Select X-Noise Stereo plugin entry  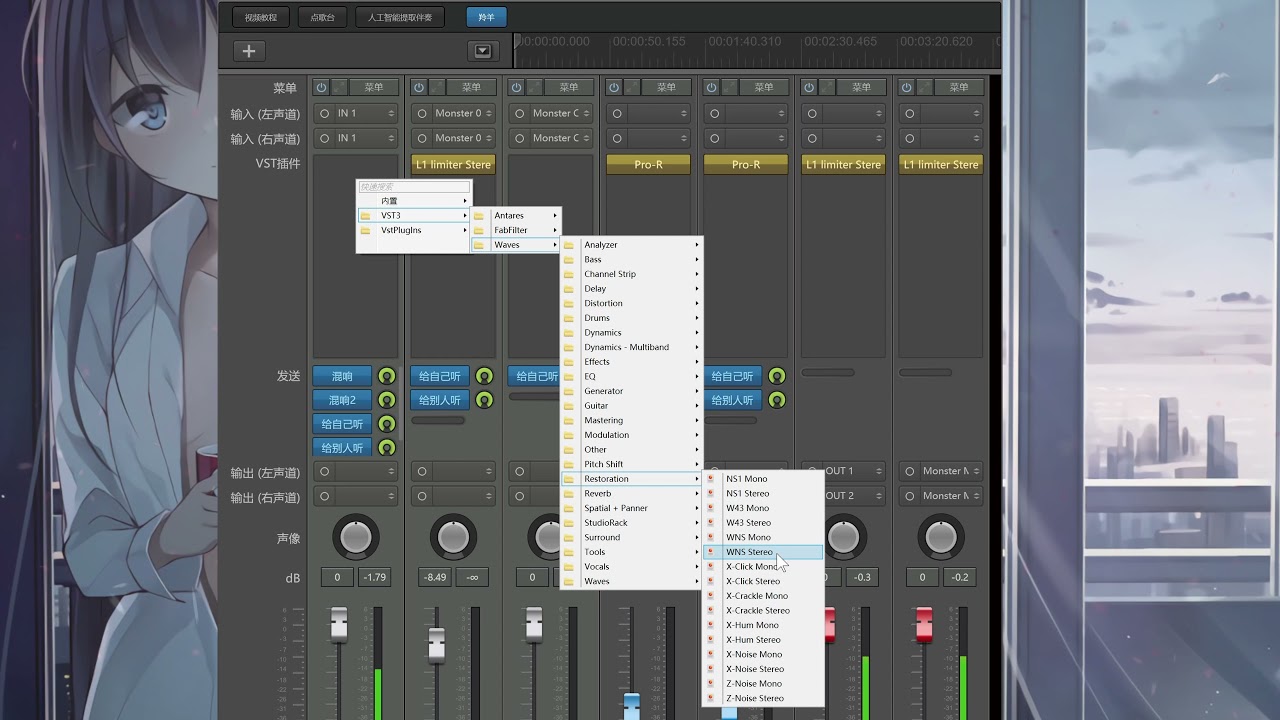pos(763,669)
